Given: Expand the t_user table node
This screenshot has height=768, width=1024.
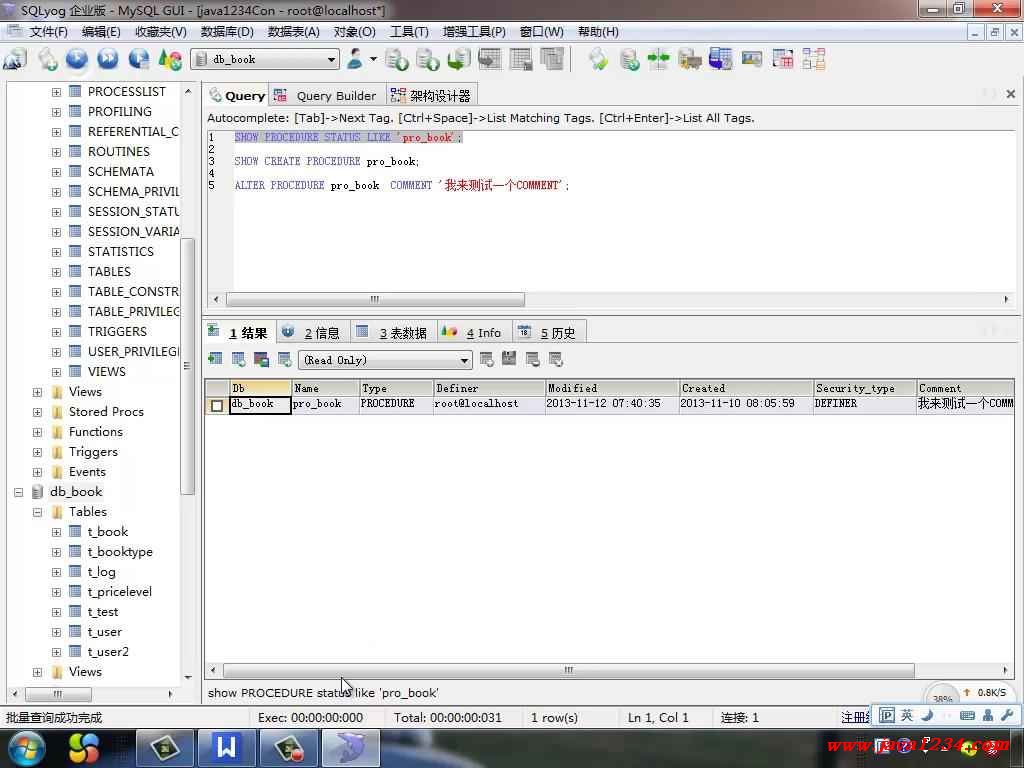Looking at the screenshot, I should click(56, 632).
